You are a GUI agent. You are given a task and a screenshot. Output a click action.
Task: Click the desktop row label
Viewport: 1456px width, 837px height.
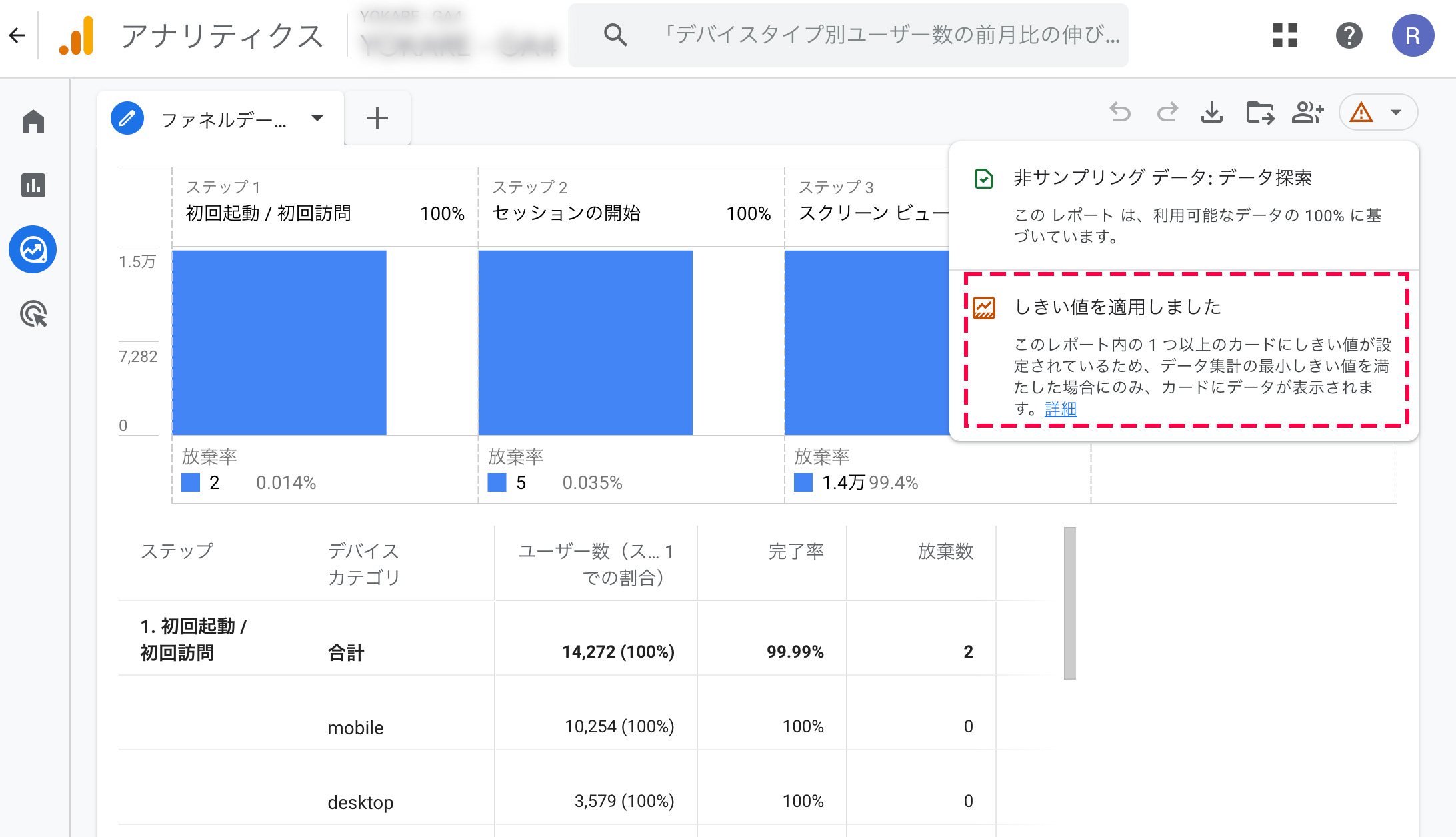click(x=360, y=802)
